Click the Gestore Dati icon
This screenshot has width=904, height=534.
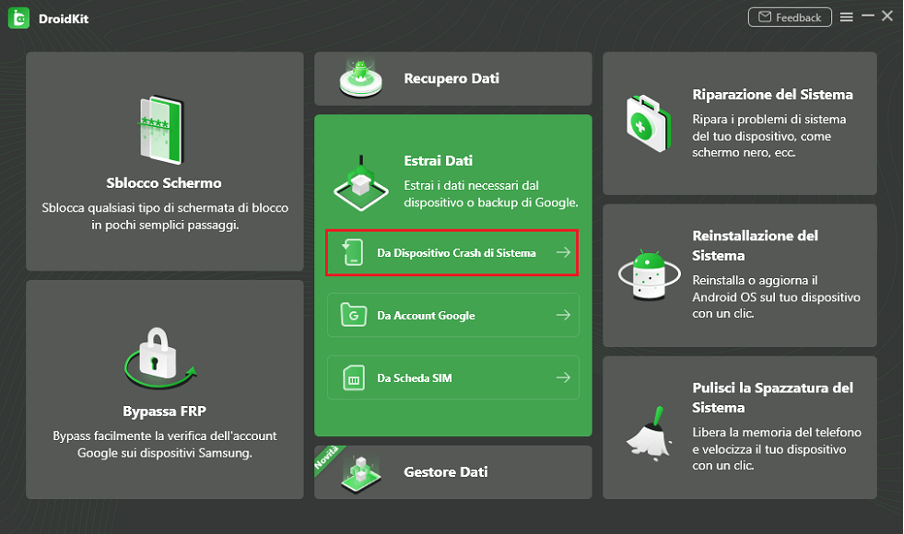(x=360, y=471)
